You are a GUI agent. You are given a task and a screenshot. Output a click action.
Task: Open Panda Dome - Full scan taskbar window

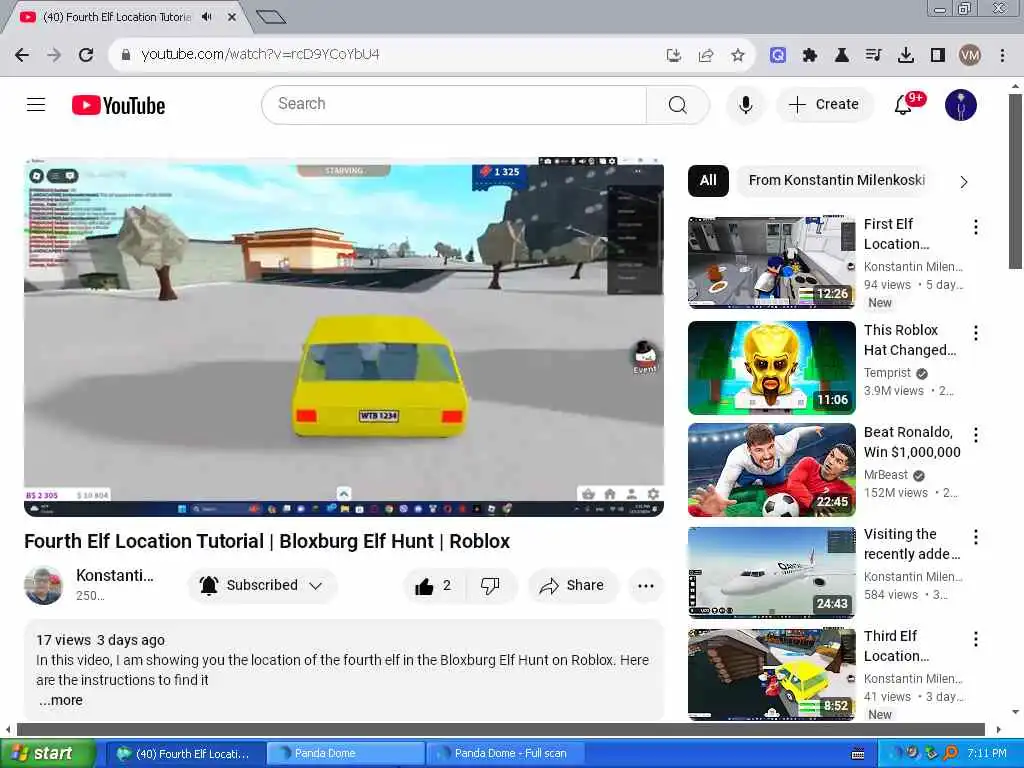point(504,754)
